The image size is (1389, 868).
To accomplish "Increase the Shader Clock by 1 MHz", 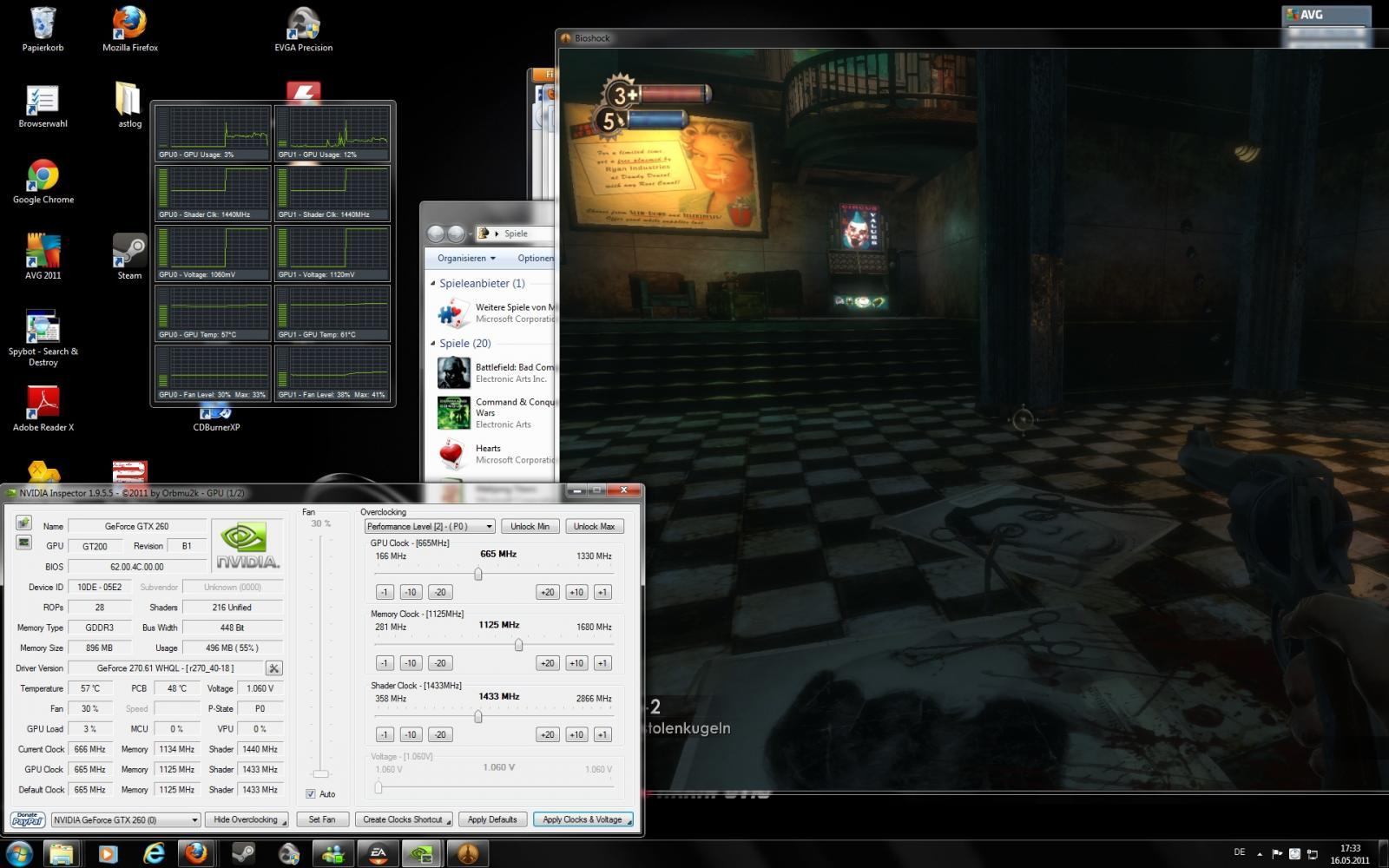I will pos(602,734).
